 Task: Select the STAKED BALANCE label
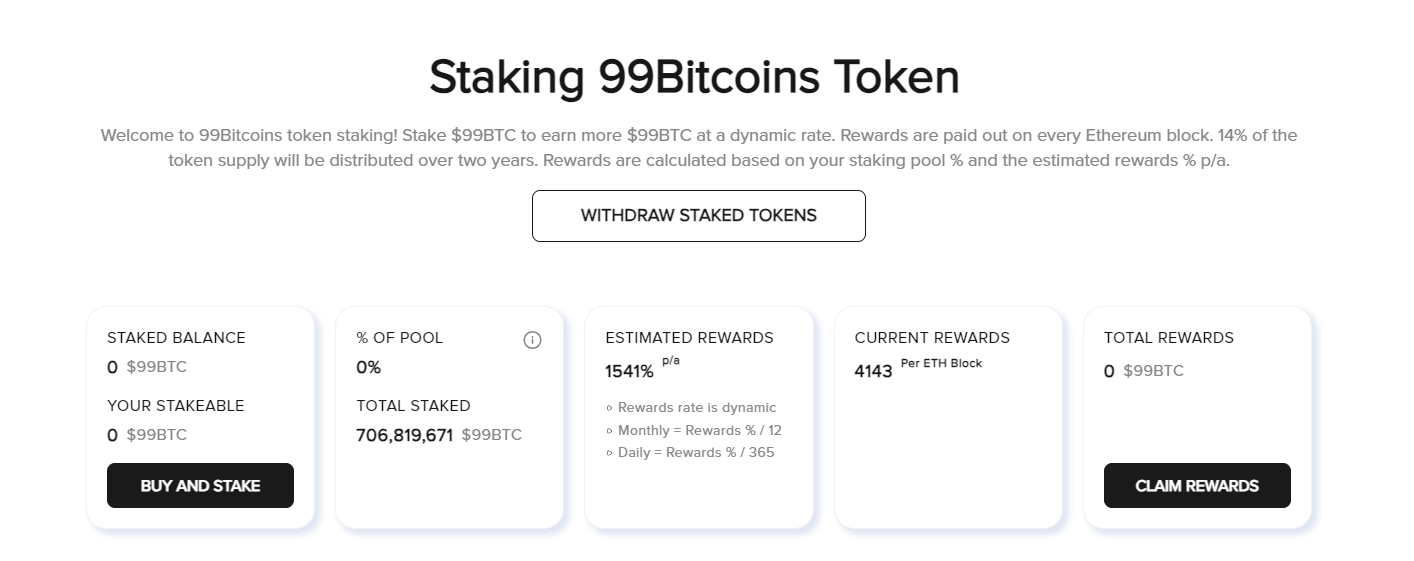[176, 338]
